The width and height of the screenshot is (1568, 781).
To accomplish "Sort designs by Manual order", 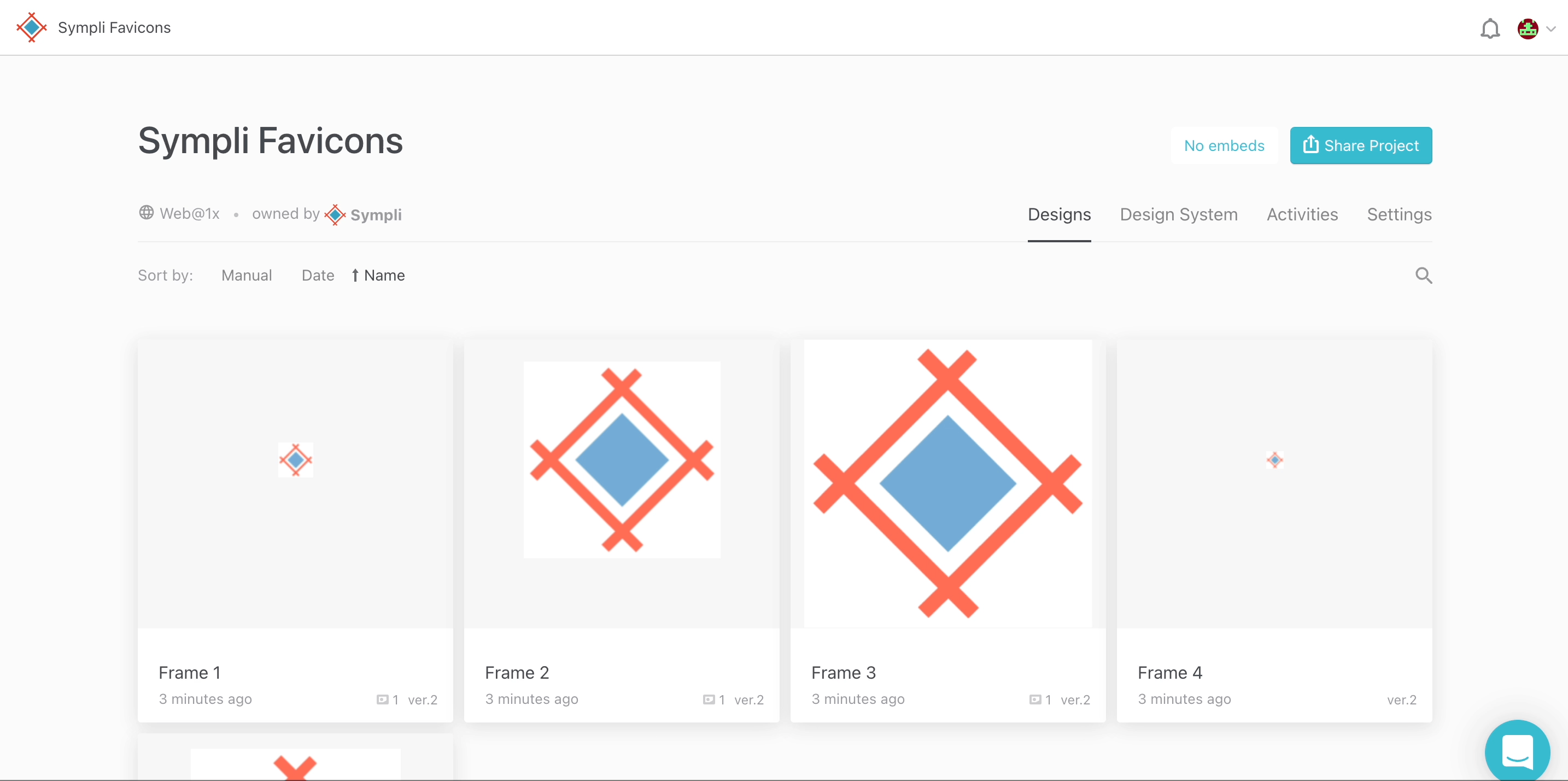I will pos(246,274).
